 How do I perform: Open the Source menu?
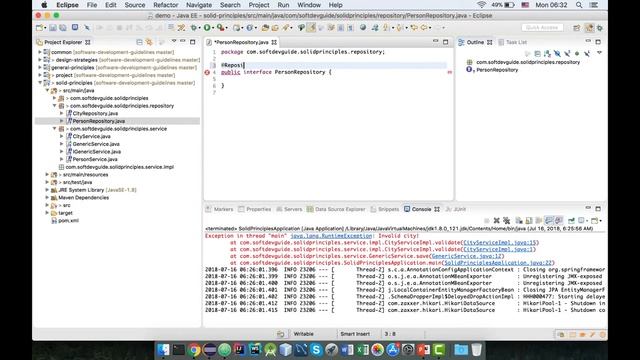(135, 5)
